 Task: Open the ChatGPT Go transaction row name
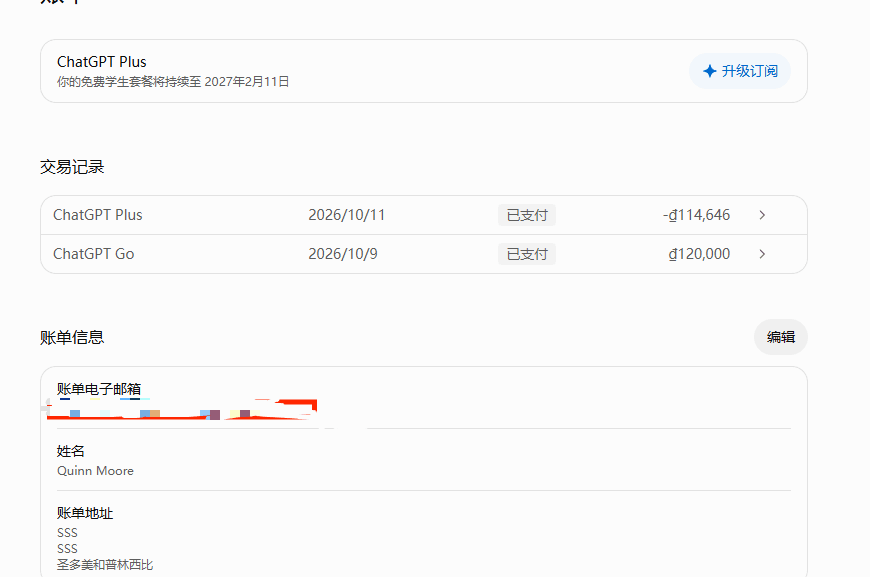point(94,254)
